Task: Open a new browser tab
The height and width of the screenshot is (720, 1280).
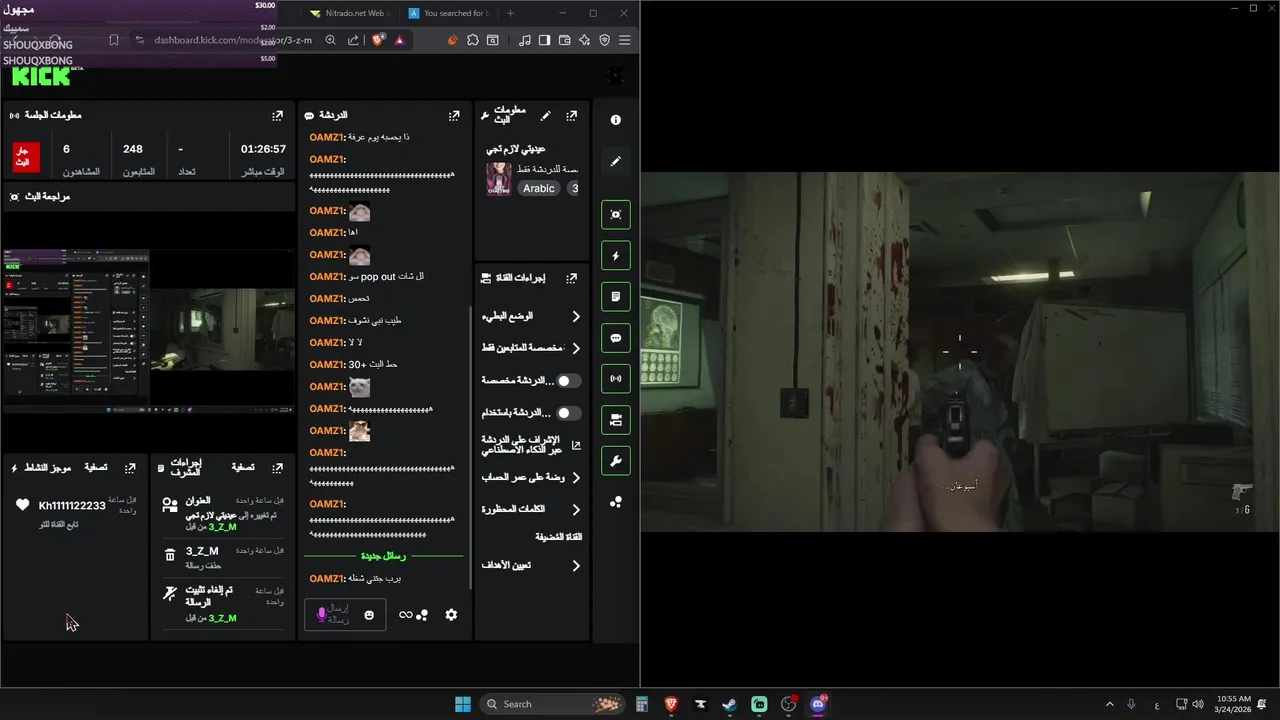Action: point(511,13)
